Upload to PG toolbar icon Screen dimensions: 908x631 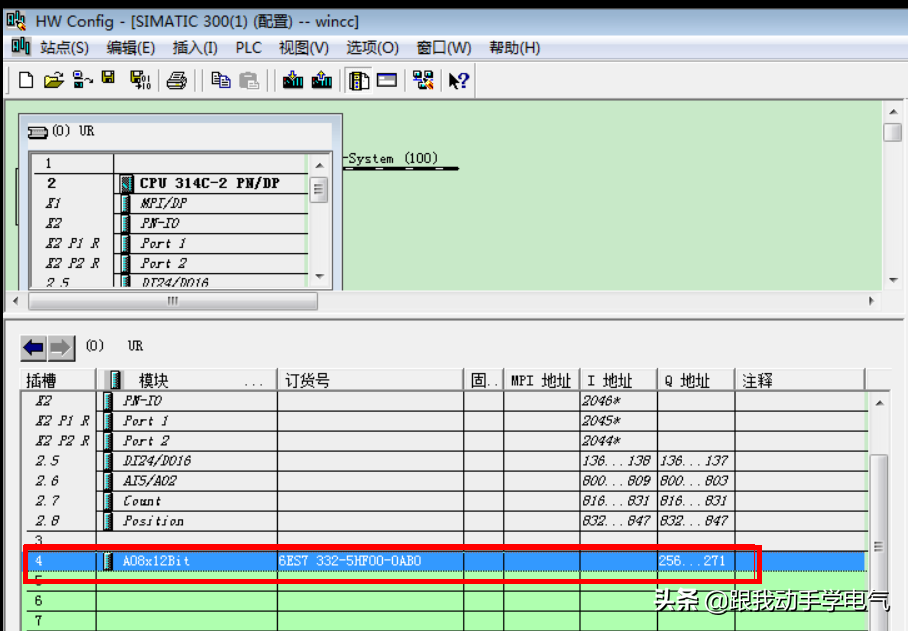321,80
